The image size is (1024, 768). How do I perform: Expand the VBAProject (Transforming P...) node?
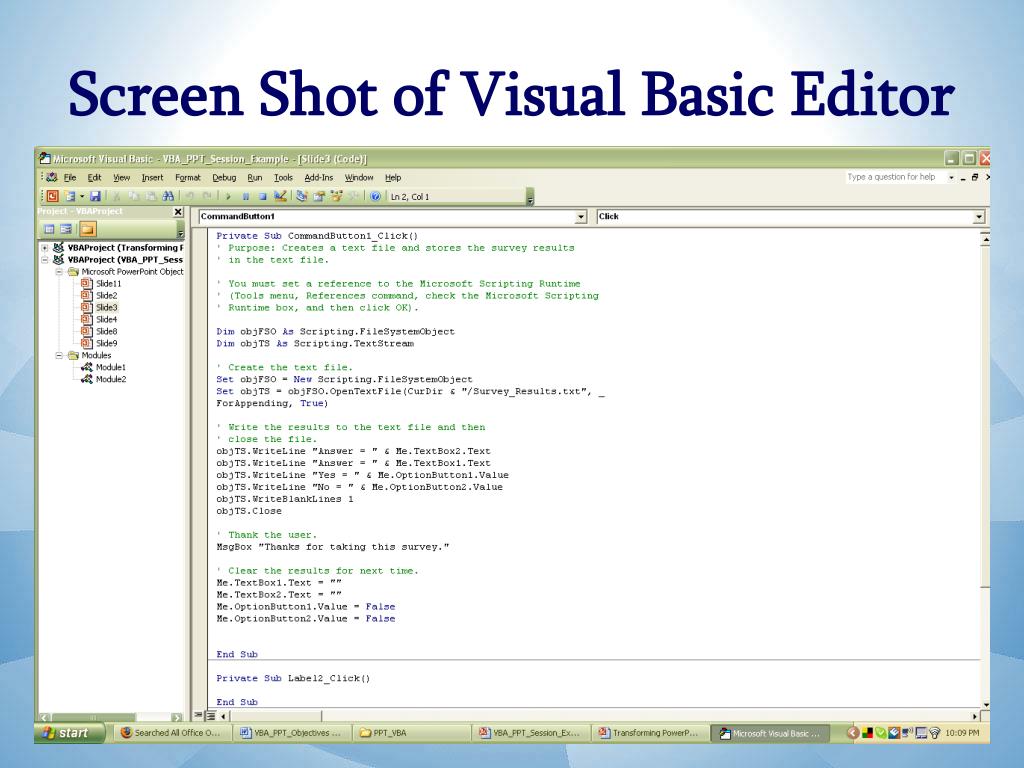(x=44, y=248)
